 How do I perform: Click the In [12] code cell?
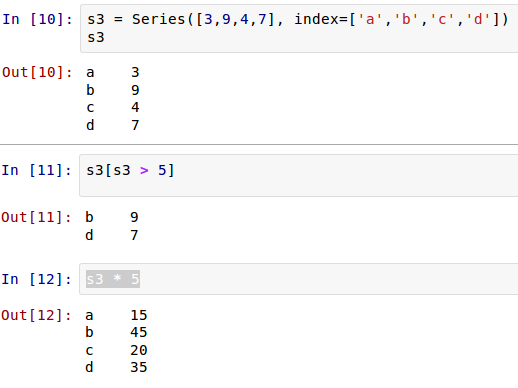(299, 279)
